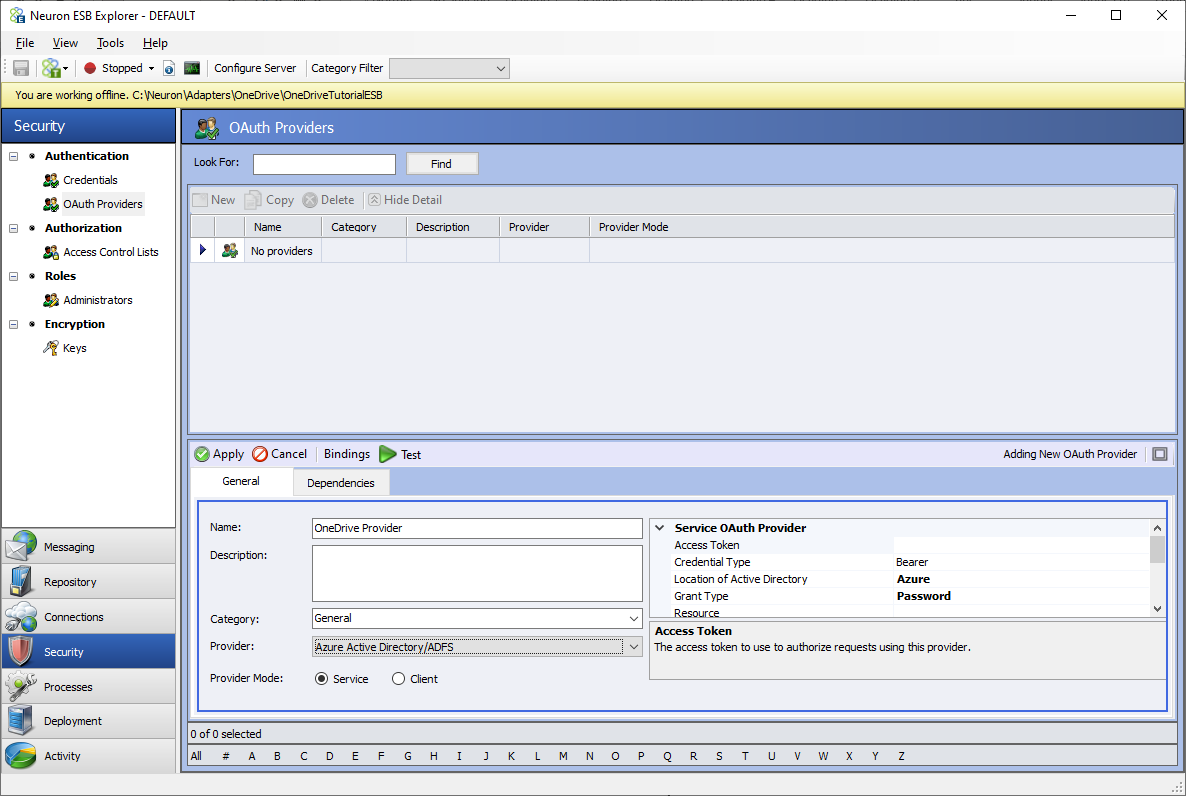Click the Administrators users icon
Viewport: 1186px width, 796px height.
pos(51,300)
